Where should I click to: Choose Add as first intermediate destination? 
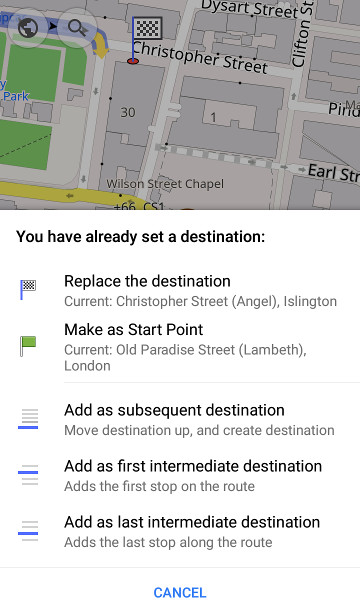click(180, 475)
